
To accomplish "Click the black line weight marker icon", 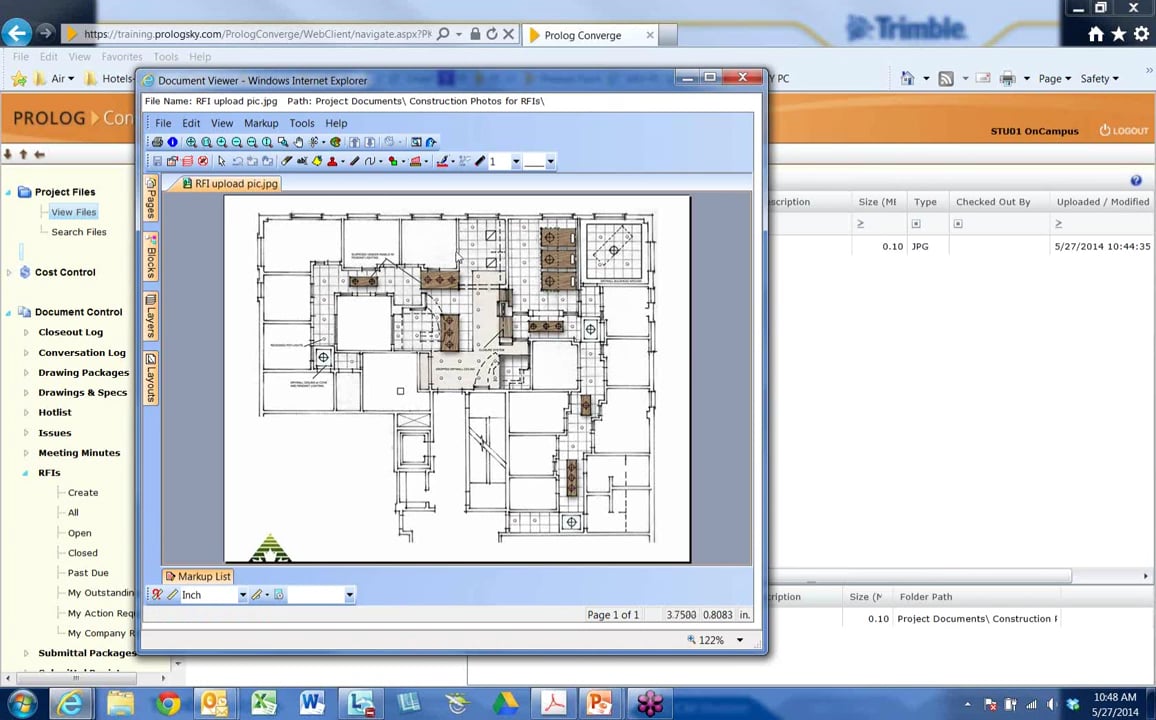I will 480,161.
